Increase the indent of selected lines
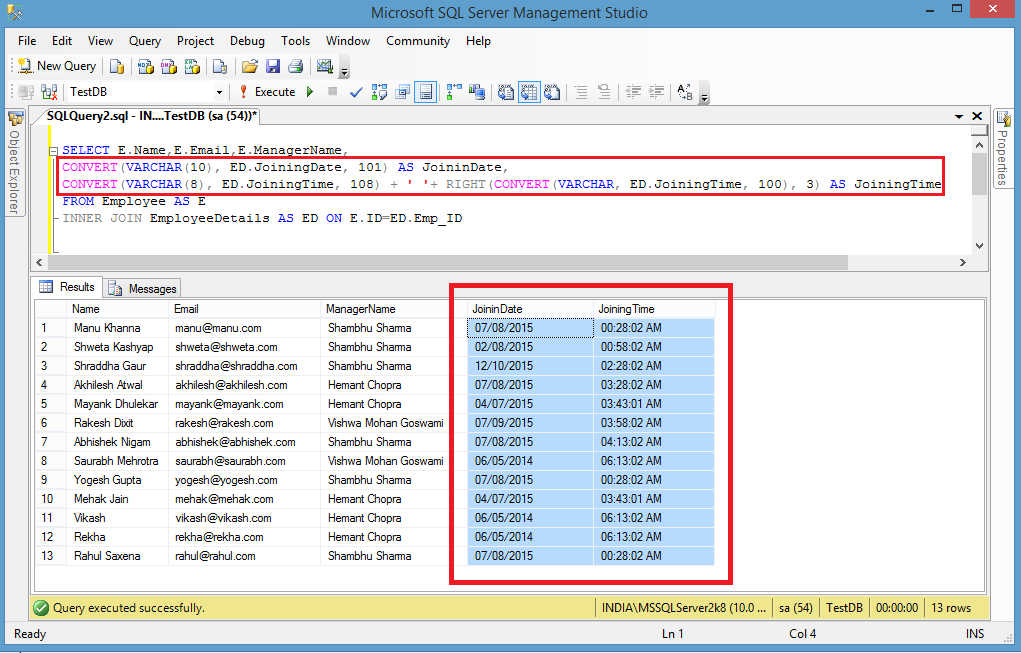 coord(656,92)
